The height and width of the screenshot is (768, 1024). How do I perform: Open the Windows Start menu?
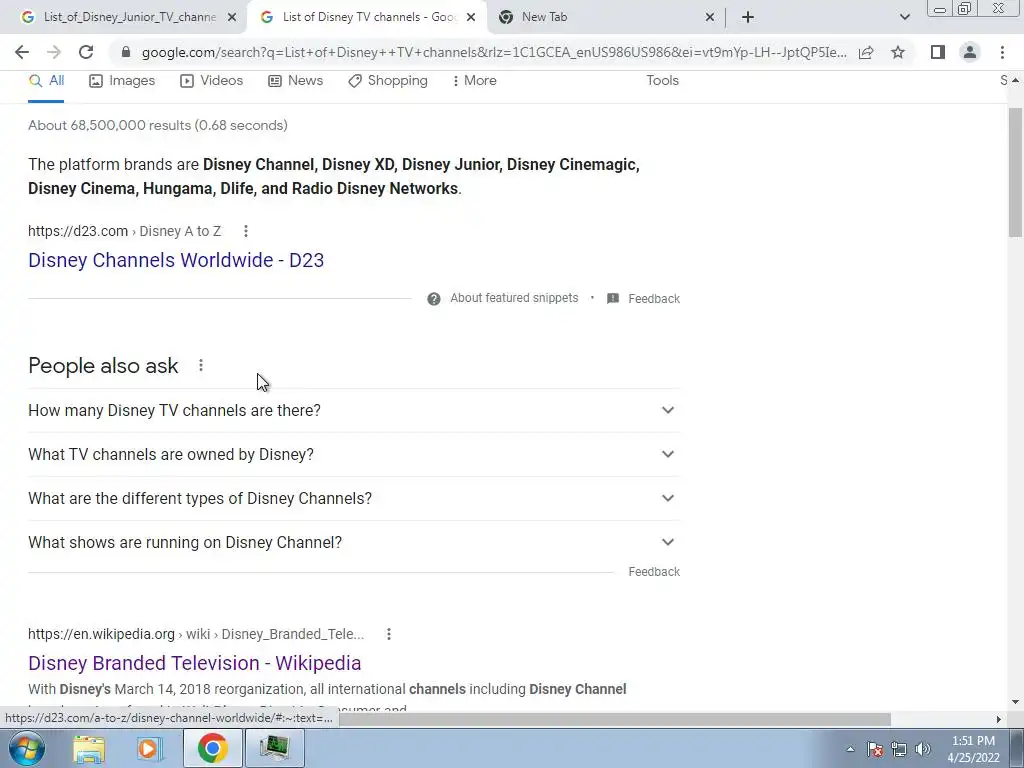point(27,748)
